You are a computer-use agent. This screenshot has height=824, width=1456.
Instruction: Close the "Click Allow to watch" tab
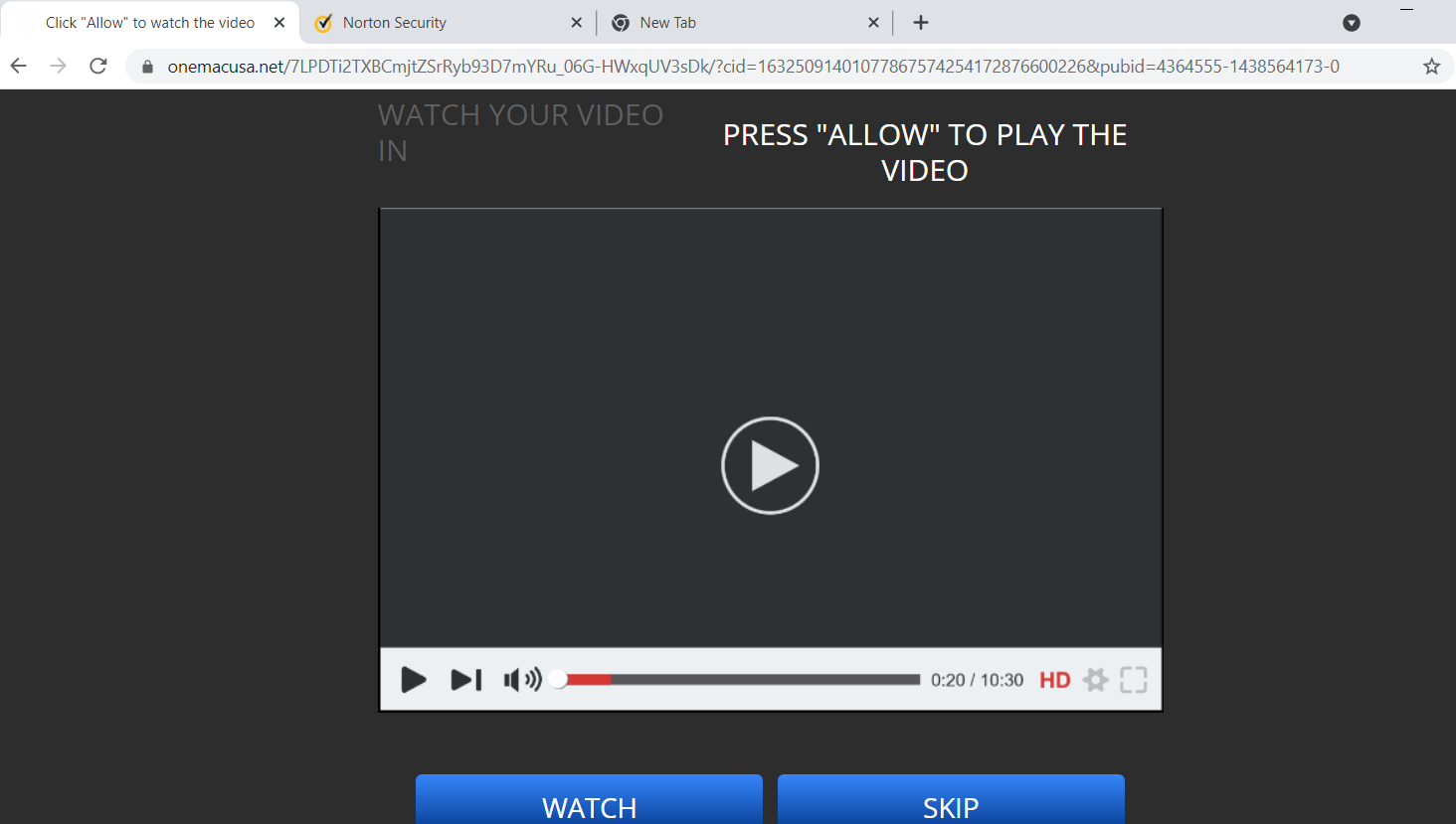[279, 23]
